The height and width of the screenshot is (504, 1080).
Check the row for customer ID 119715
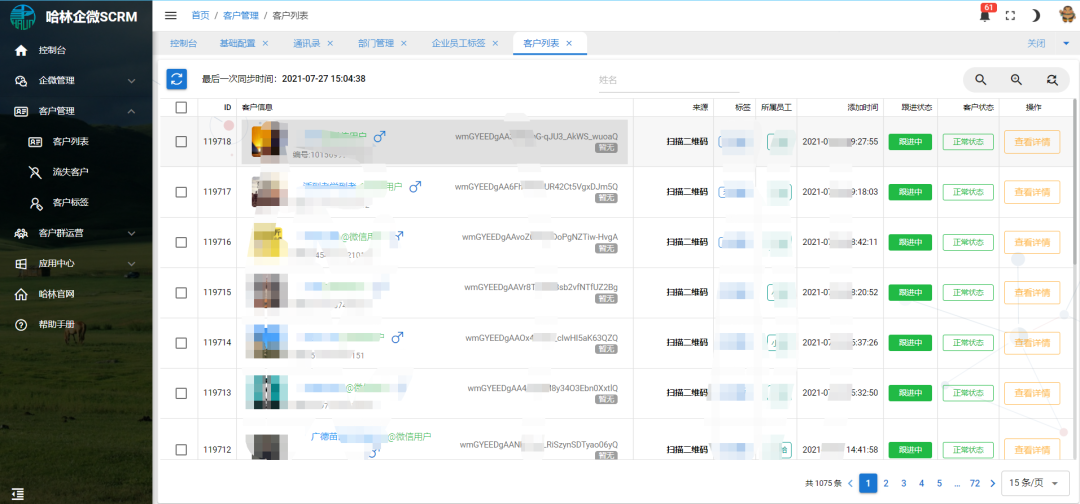tap(181, 292)
